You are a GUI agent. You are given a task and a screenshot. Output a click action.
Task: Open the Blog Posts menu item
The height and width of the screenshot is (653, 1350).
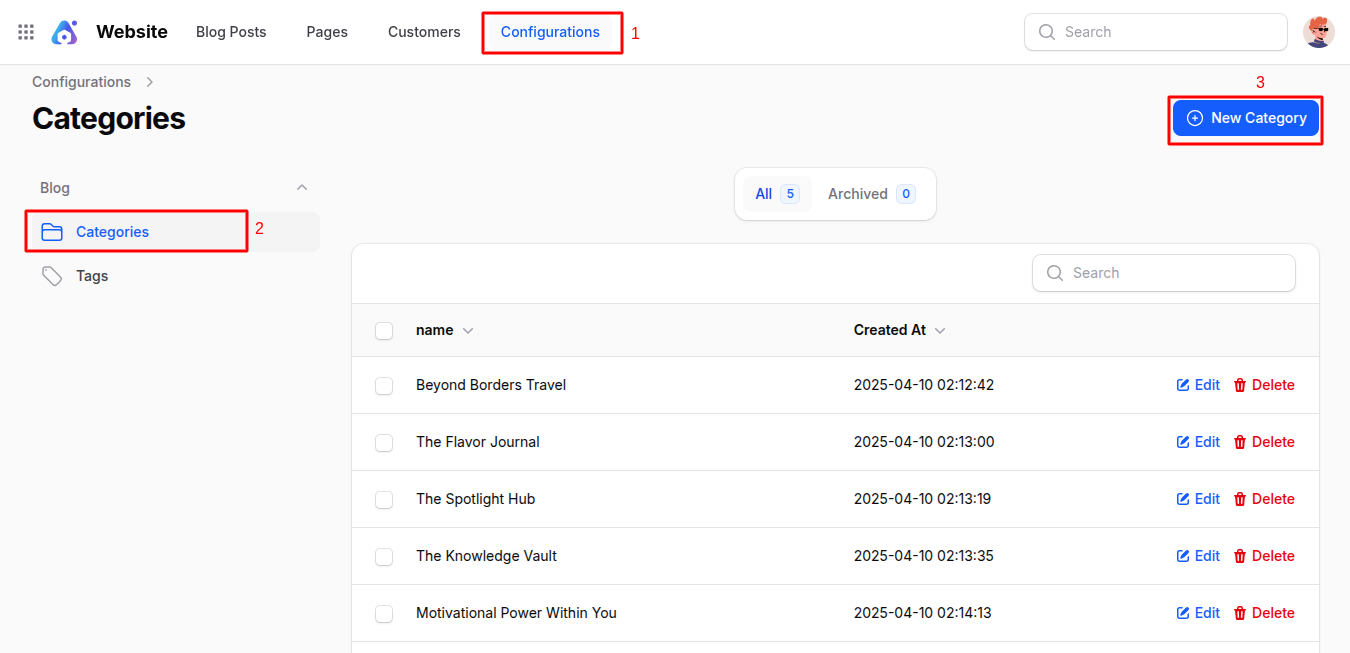click(230, 31)
